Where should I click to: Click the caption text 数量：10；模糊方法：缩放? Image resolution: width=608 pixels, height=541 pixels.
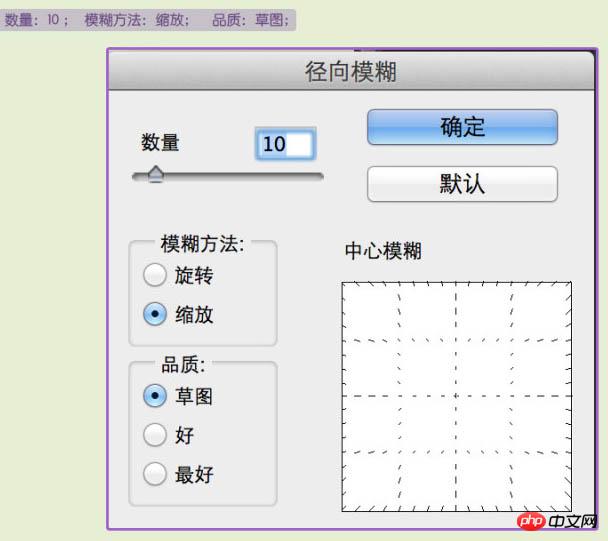coord(96,20)
